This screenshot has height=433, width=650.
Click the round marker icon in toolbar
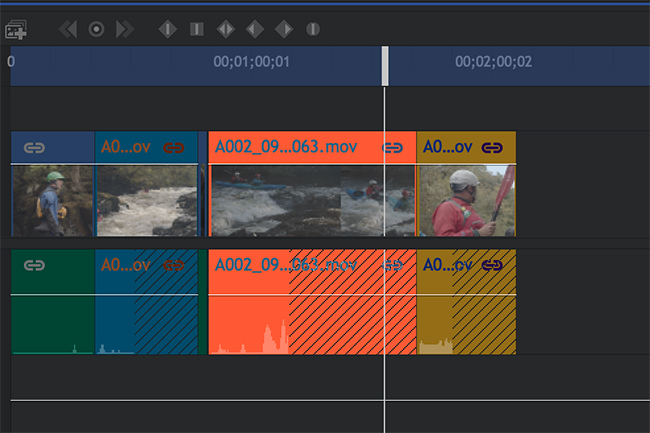click(x=313, y=29)
